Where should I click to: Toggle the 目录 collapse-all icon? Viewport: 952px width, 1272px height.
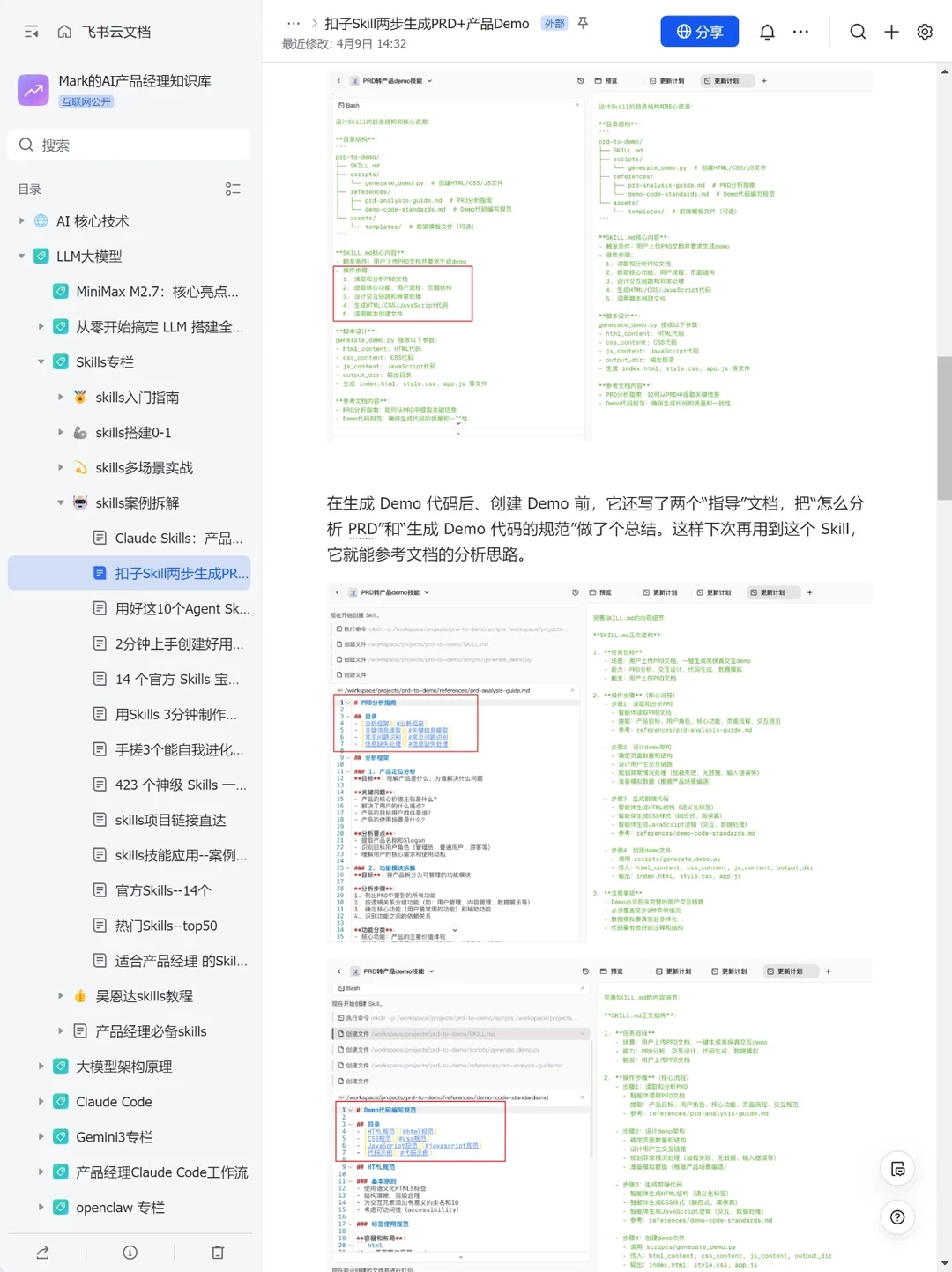click(x=233, y=190)
